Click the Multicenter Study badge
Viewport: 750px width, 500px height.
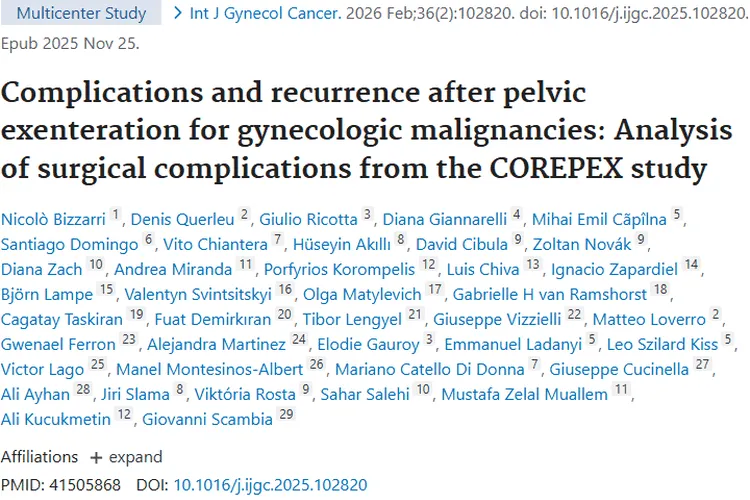click(82, 14)
